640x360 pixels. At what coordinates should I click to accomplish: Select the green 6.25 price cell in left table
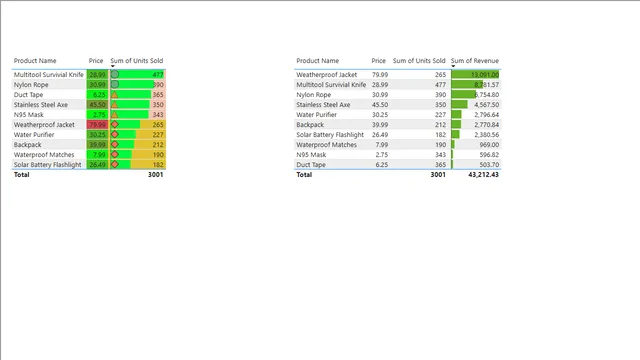tap(98, 95)
